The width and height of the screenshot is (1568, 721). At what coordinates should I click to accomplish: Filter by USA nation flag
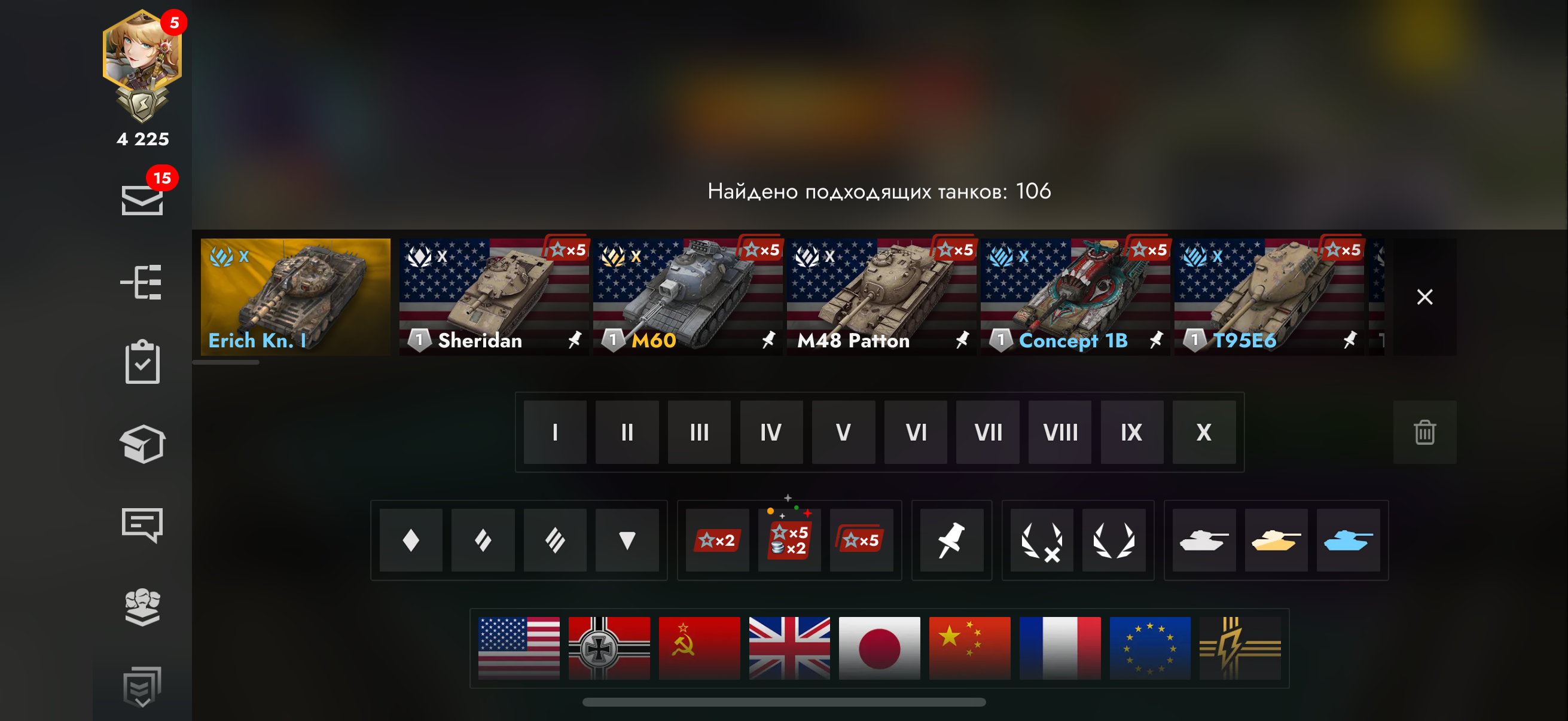[518, 648]
